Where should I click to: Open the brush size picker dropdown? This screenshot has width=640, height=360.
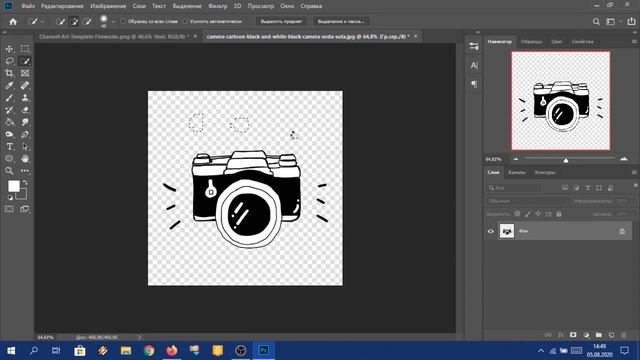pyautogui.click(x=113, y=22)
